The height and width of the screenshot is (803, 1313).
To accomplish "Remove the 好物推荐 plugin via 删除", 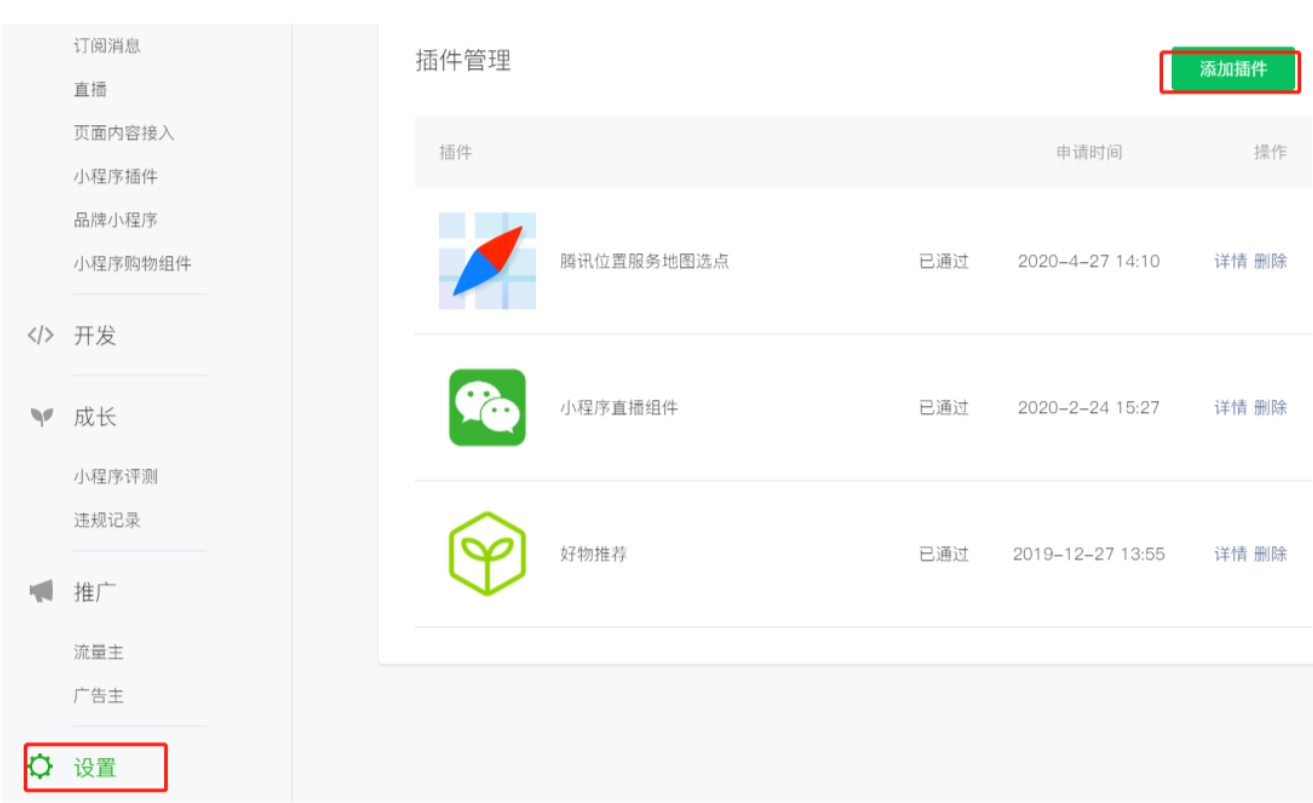I will pos(1270,554).
